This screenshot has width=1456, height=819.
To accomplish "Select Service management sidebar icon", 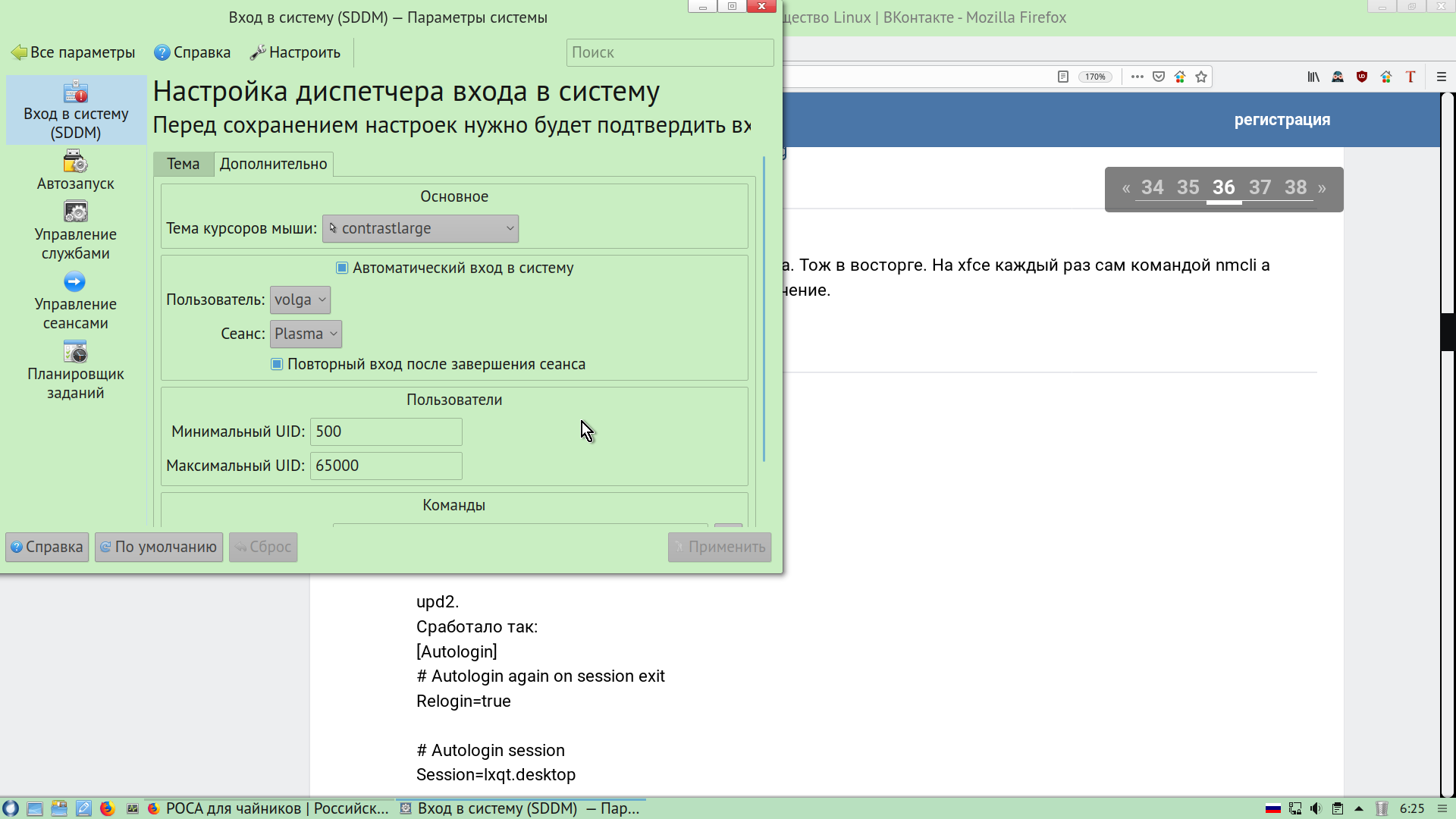I will [x=75, y=230].
